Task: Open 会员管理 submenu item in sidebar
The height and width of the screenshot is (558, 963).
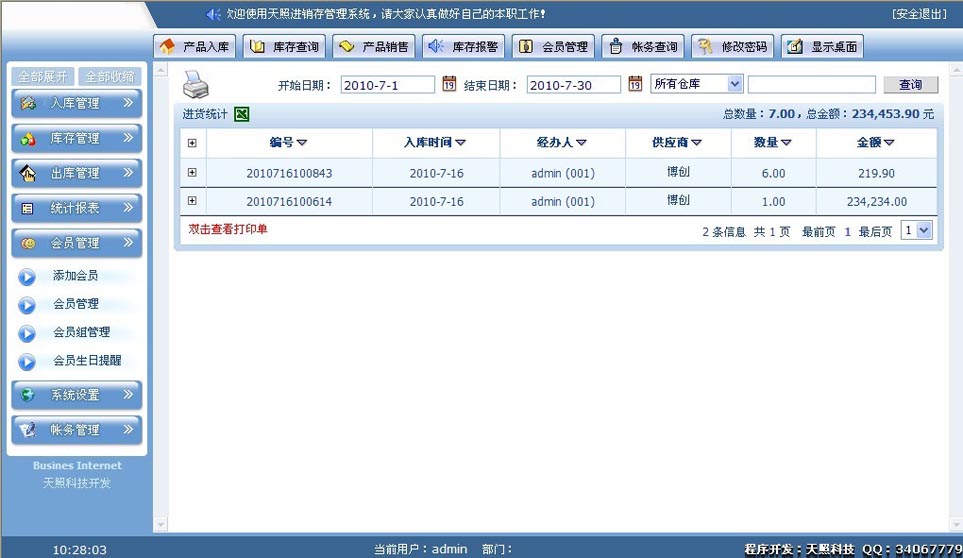Action: click(76, 304)
